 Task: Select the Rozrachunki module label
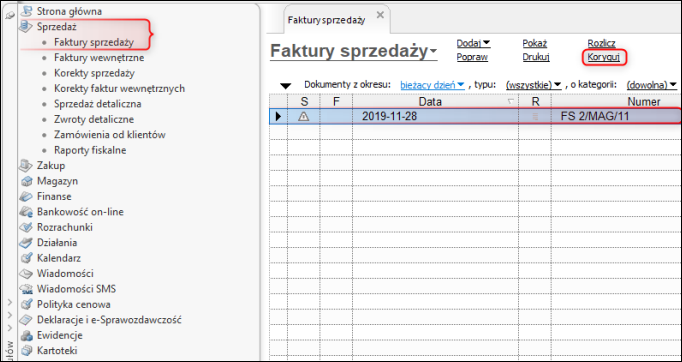pyautogui.click(x=65, y=227)
